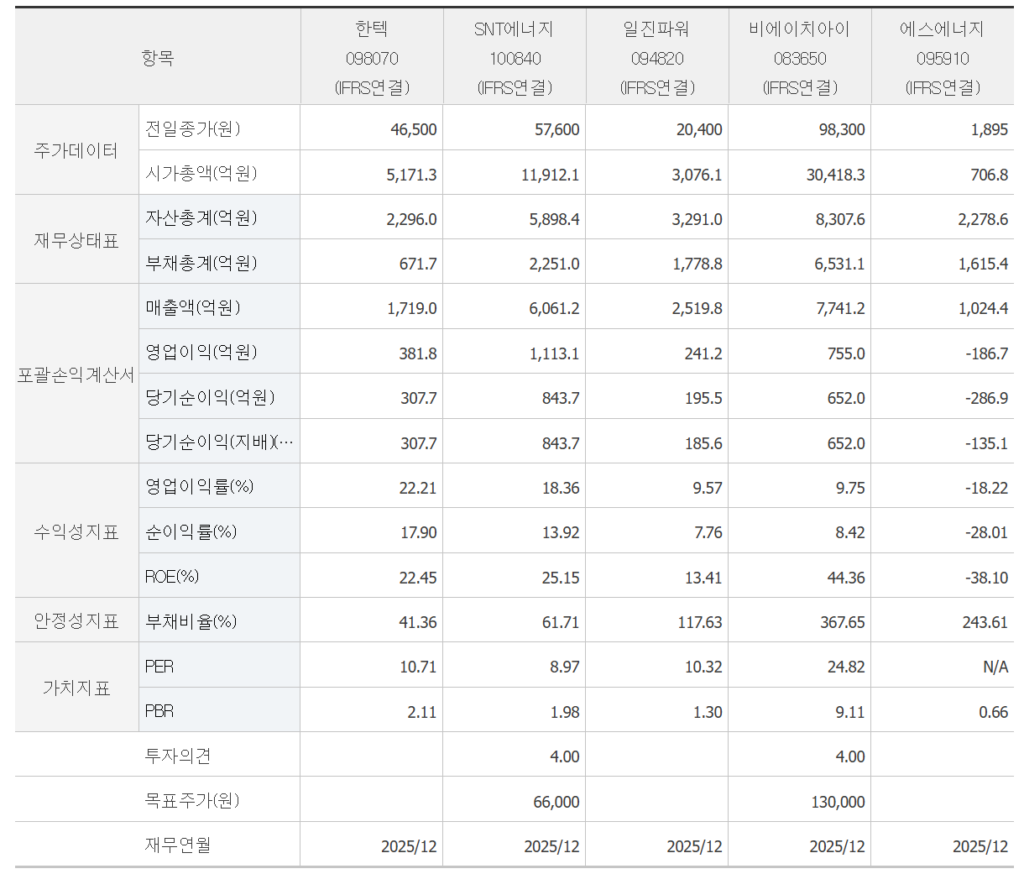Select the 재무상태표 category label

coord(76,240)
